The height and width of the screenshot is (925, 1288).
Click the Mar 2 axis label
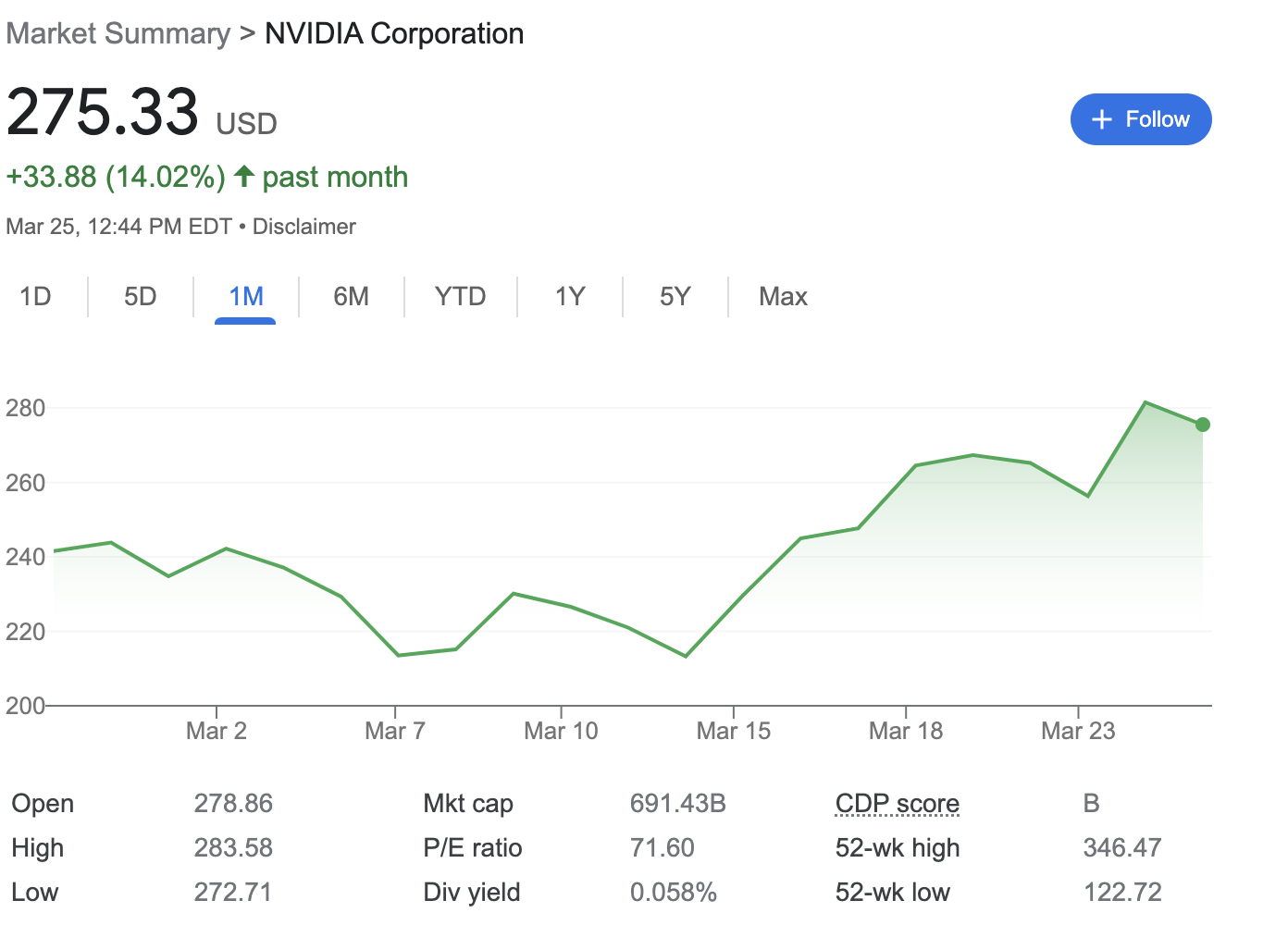click(x=217, y=731)
